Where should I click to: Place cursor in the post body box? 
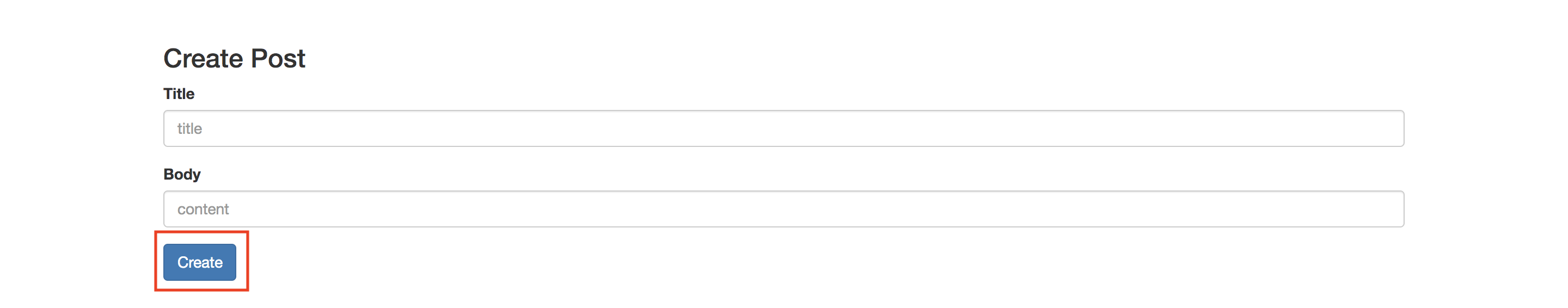(x=783, y=209)
